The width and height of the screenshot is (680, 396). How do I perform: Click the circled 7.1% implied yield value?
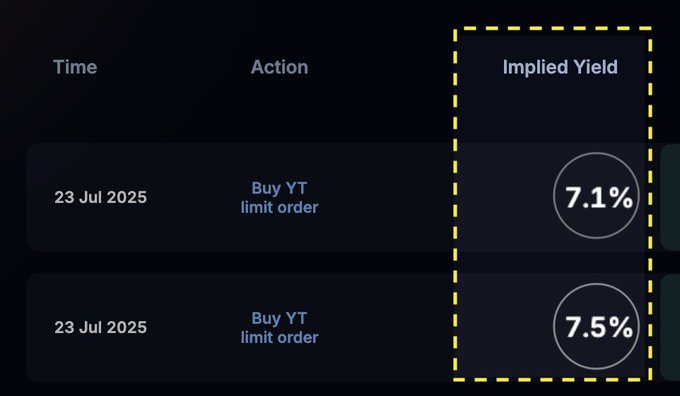pyautogui.click(x=596, y=196)
